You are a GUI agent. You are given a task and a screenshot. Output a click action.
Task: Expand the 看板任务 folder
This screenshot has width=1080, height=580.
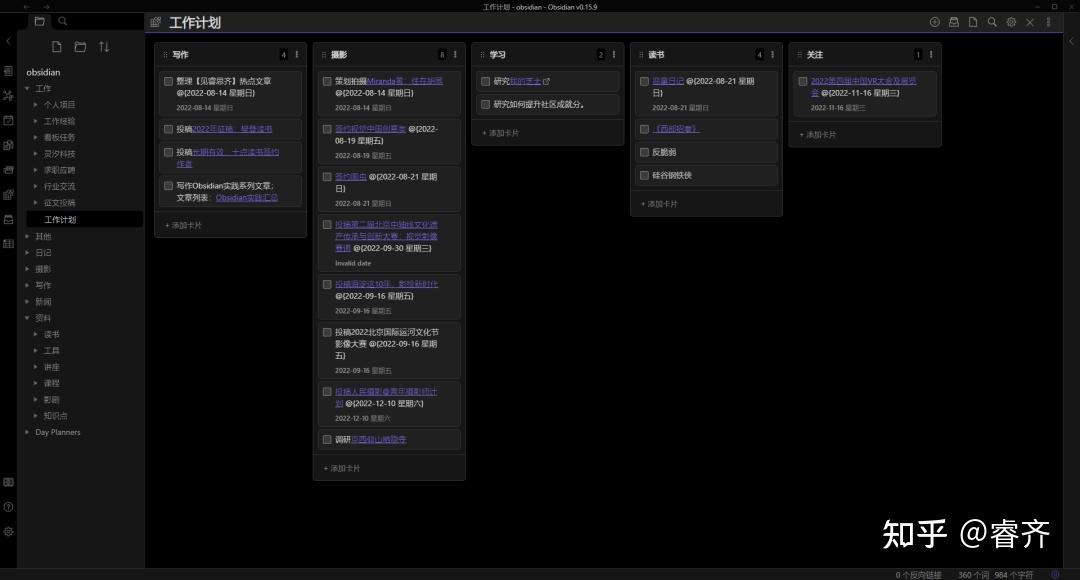click(x=36, y=137)
